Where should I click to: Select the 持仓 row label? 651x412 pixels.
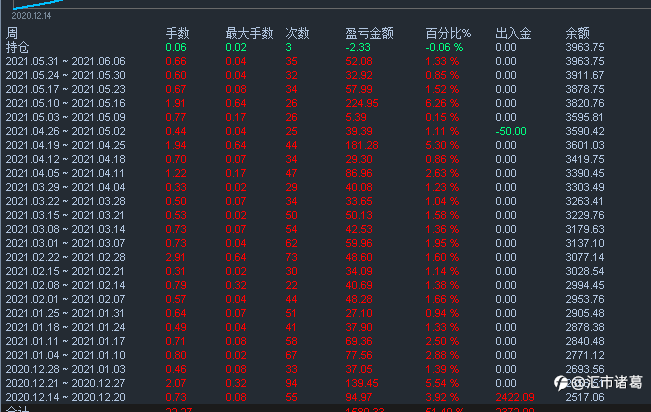click(x=17, y=47)
